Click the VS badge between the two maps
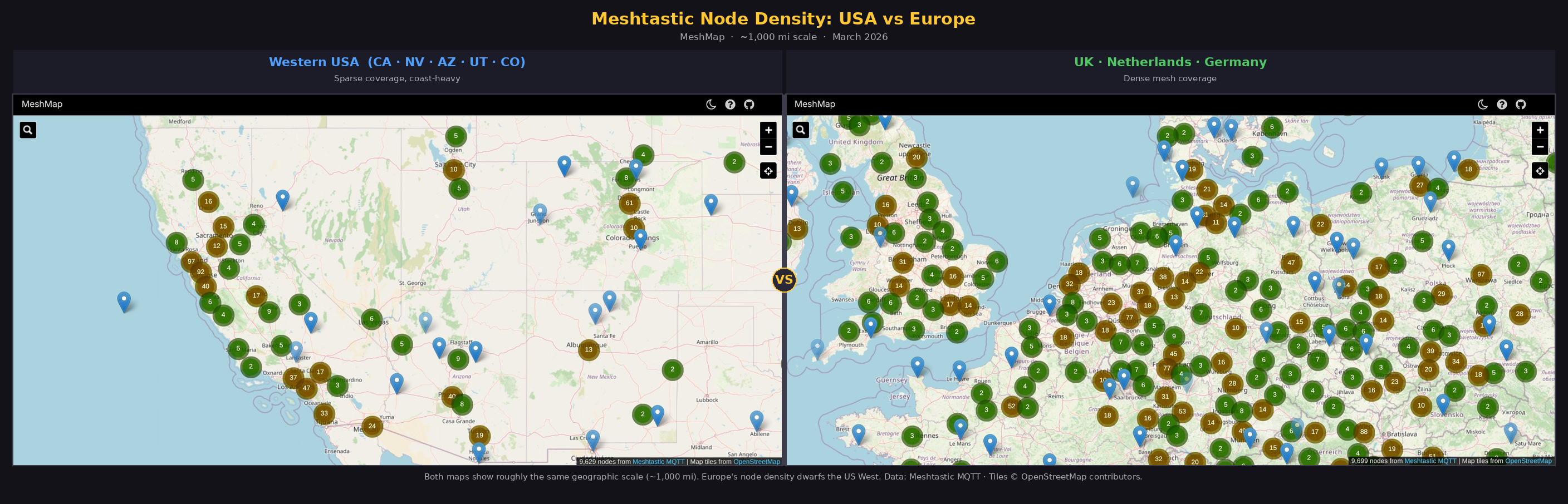This screenshot has height=504, width=1568. click(x=784, y=280)
